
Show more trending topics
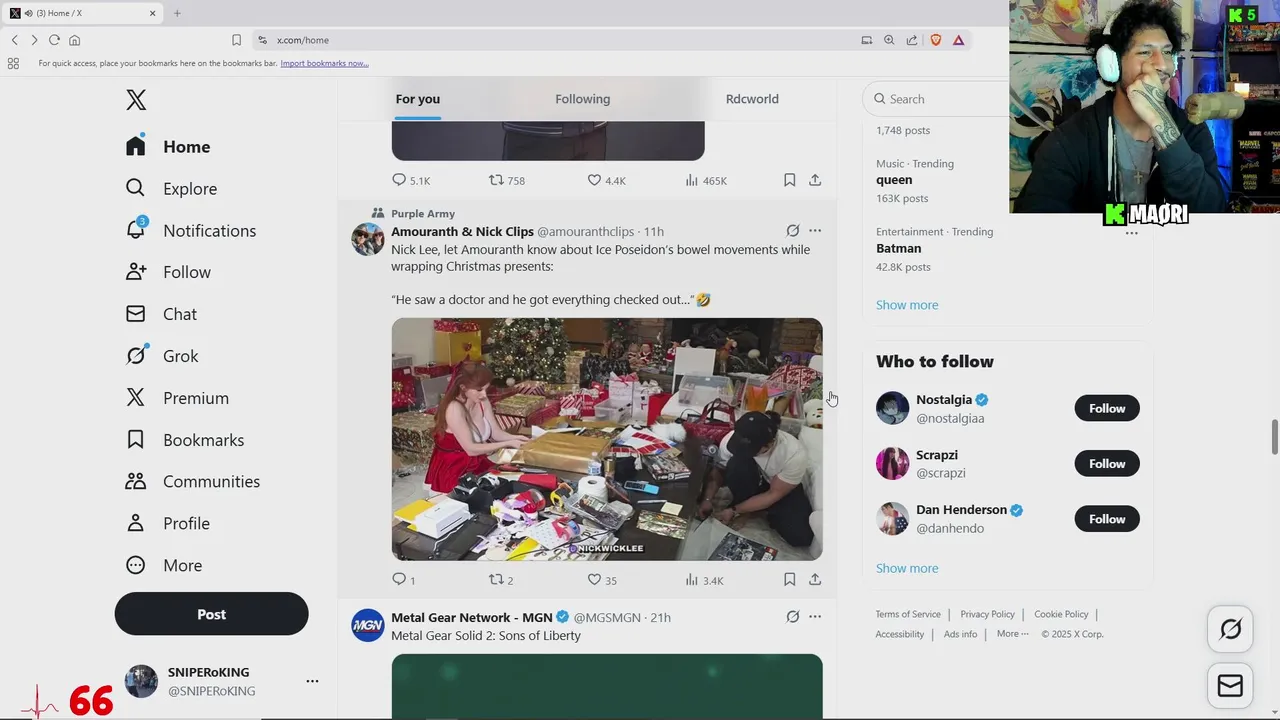click(907, 305)
